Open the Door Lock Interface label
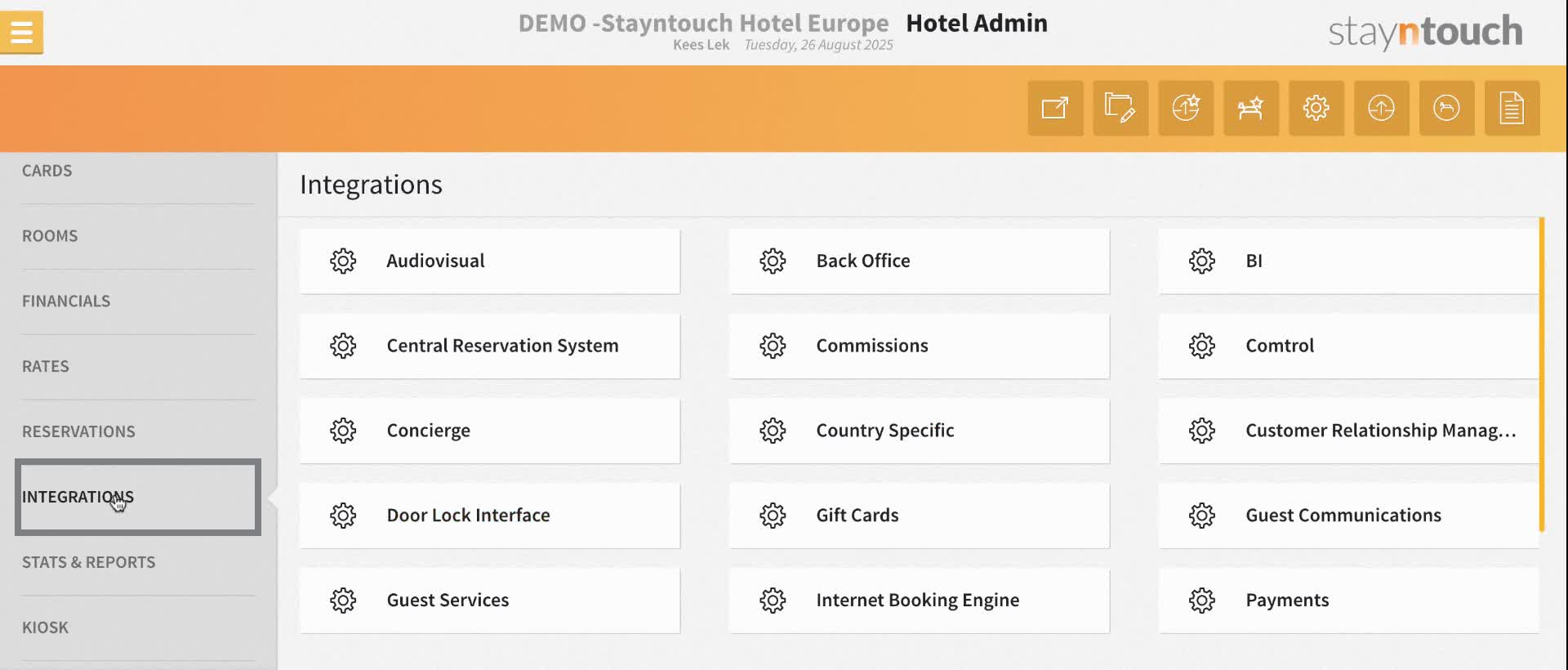The width and height of the screenshot is (1568, 670). coord(468,516)
